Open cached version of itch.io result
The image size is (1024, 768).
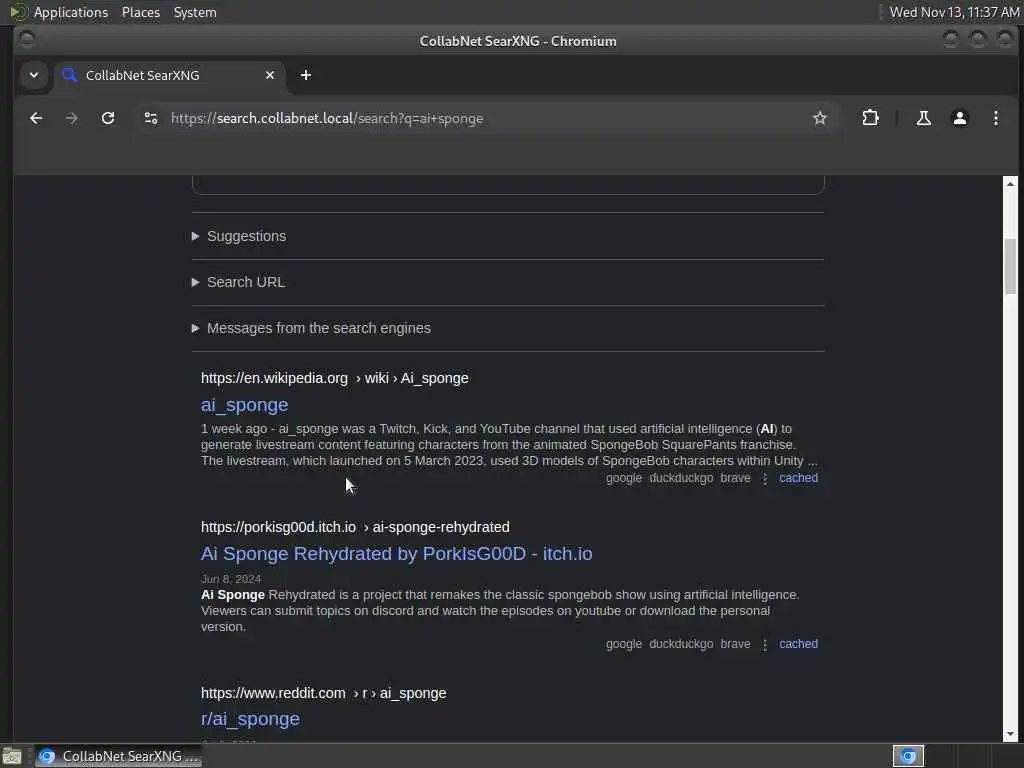pyautogui.click(x=798, y=644)
